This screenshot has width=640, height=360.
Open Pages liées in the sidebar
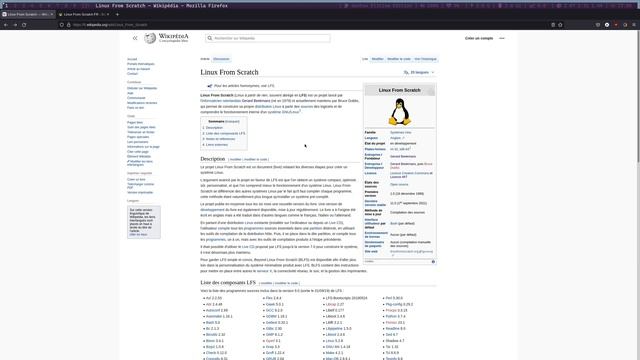point(135,122)
